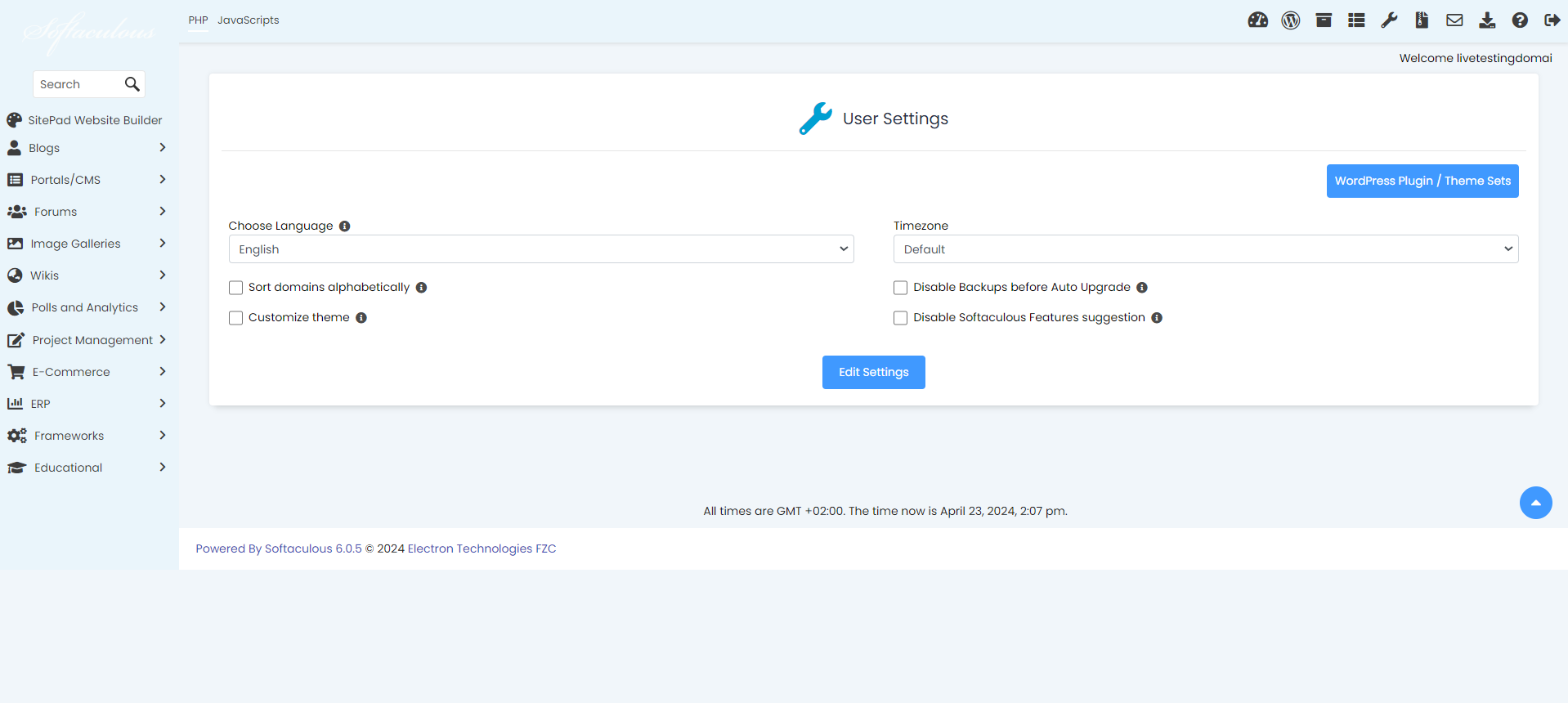Expand the E-Commerce chevron
1568x703 pixels.
coord(163,372)
